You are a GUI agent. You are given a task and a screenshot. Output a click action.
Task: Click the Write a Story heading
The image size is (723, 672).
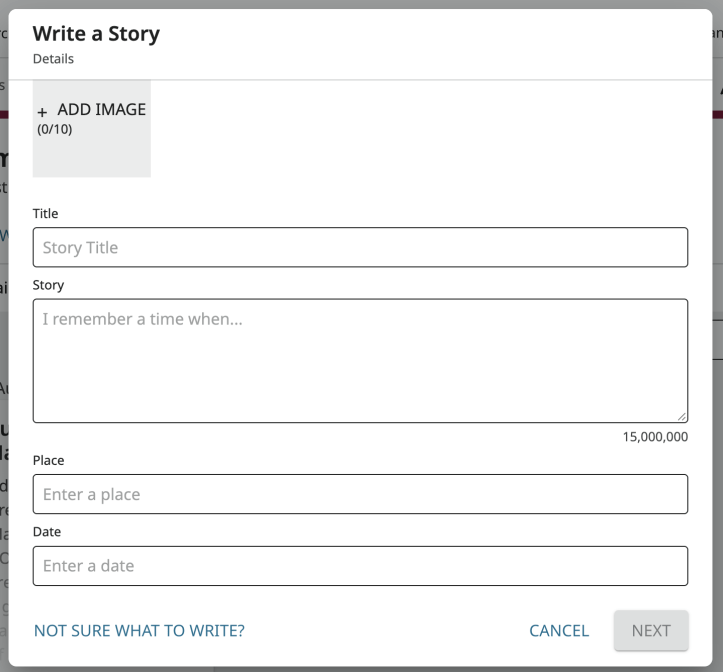pos(96,34)
